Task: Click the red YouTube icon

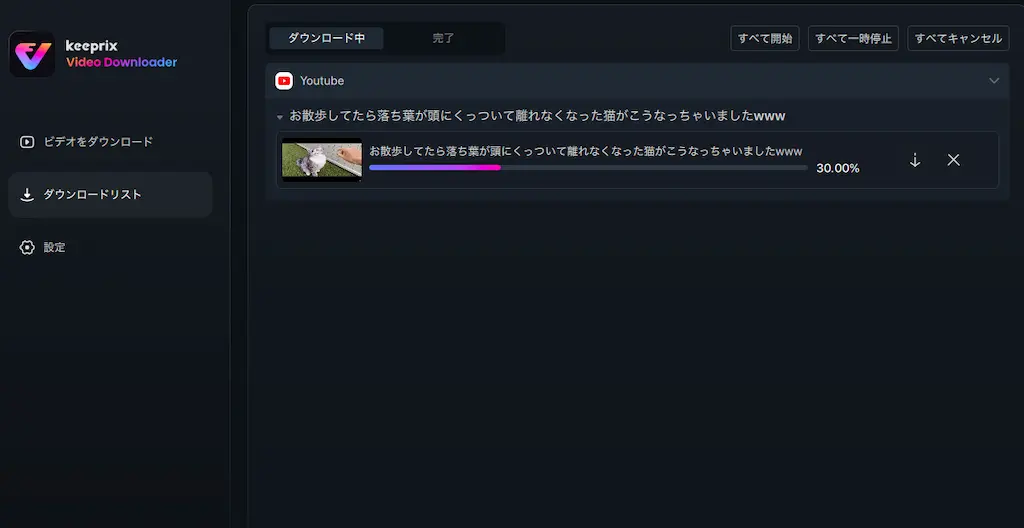Action: [x=284, y=81]
